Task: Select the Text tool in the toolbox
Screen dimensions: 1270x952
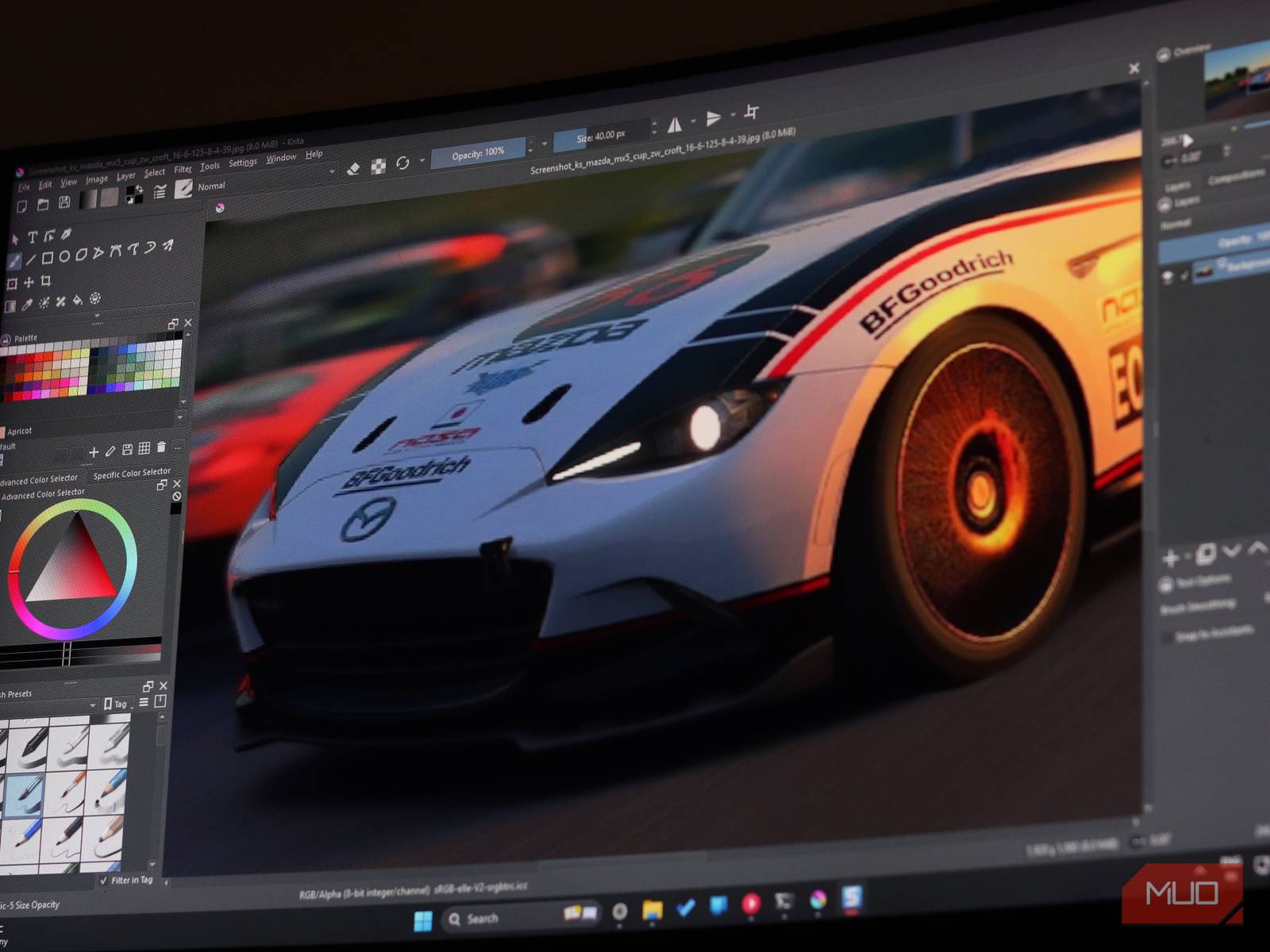Action: tap(33, 236)
